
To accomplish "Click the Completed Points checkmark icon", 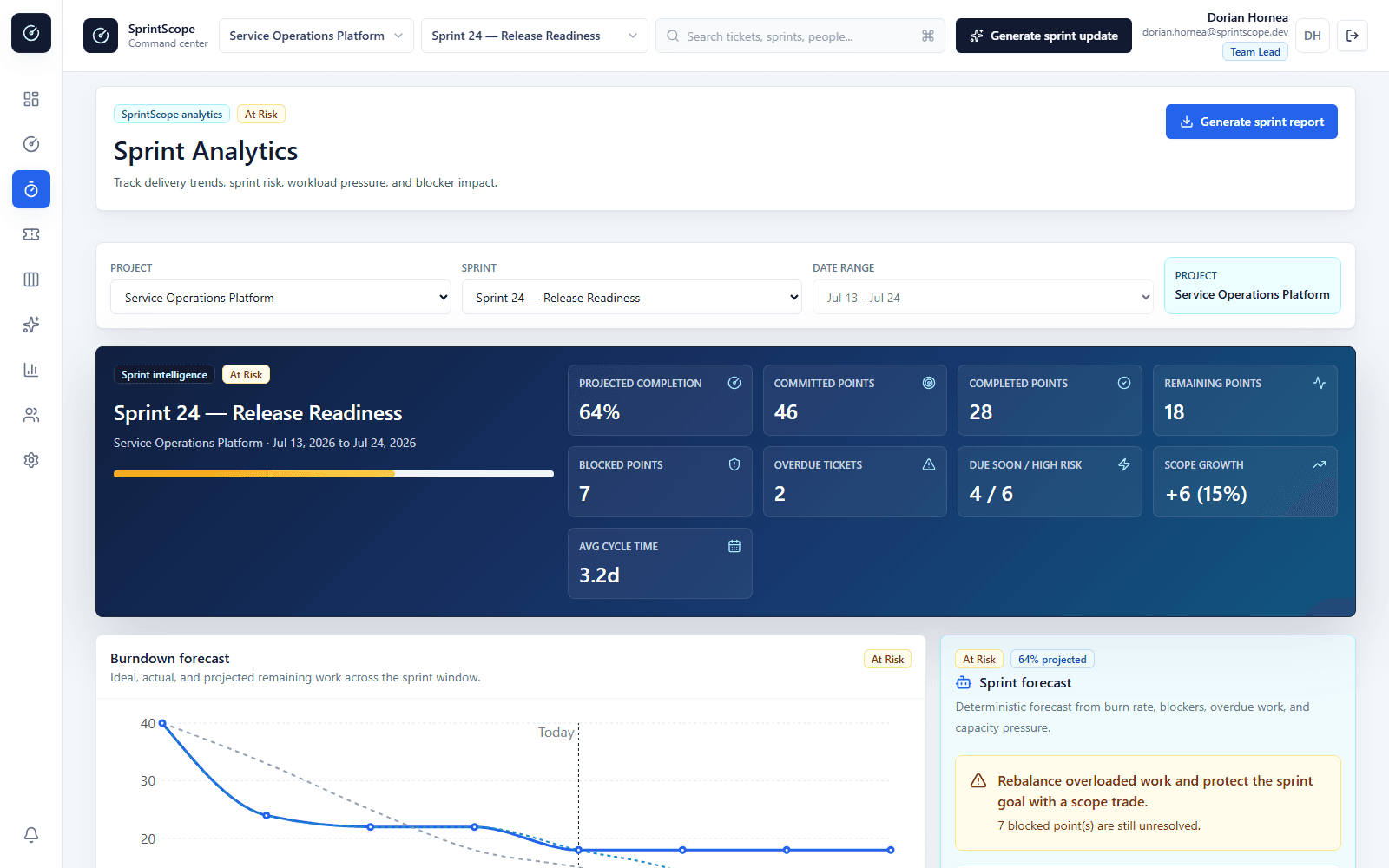I will click(x=1124, y=383).
